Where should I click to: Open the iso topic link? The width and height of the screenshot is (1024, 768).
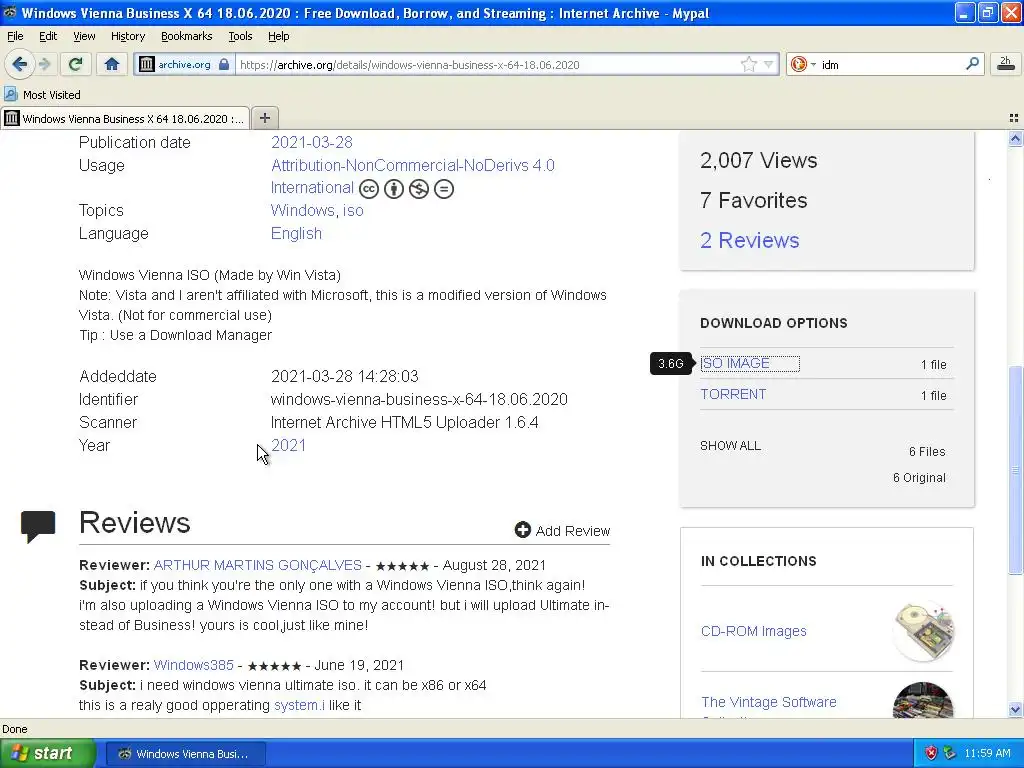click(x=353, y=210)
